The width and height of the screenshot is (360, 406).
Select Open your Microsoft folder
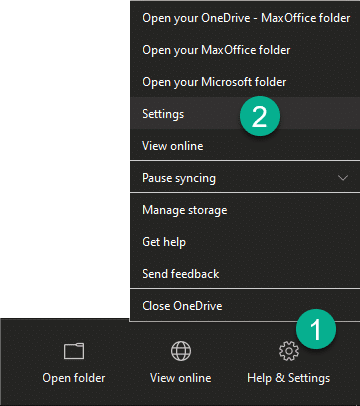(245, 82)
